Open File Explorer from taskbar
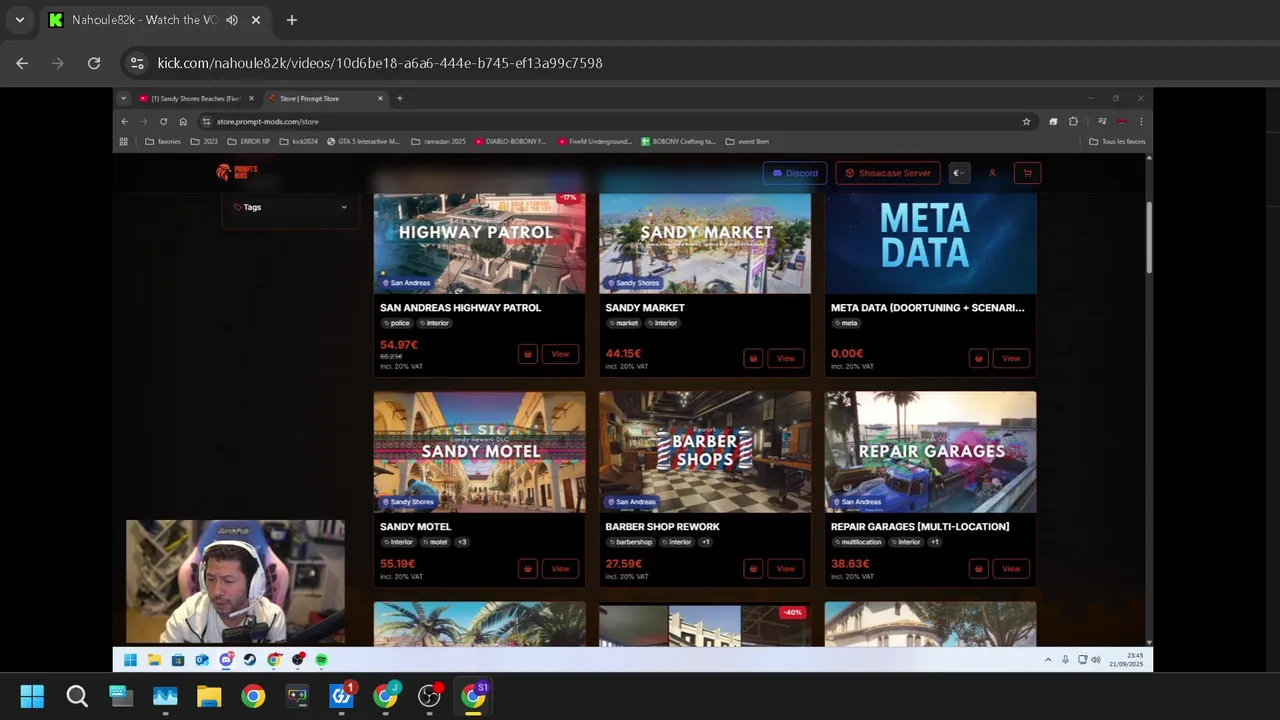The height and width of the screenshot is (720, 1280). click(209, 696)
